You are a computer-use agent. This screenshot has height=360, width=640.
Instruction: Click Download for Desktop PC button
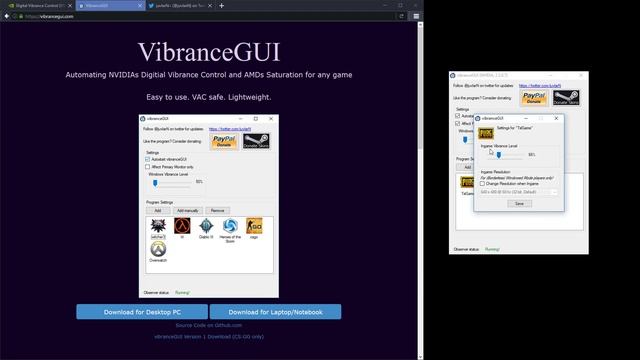(x=142, y=312)
